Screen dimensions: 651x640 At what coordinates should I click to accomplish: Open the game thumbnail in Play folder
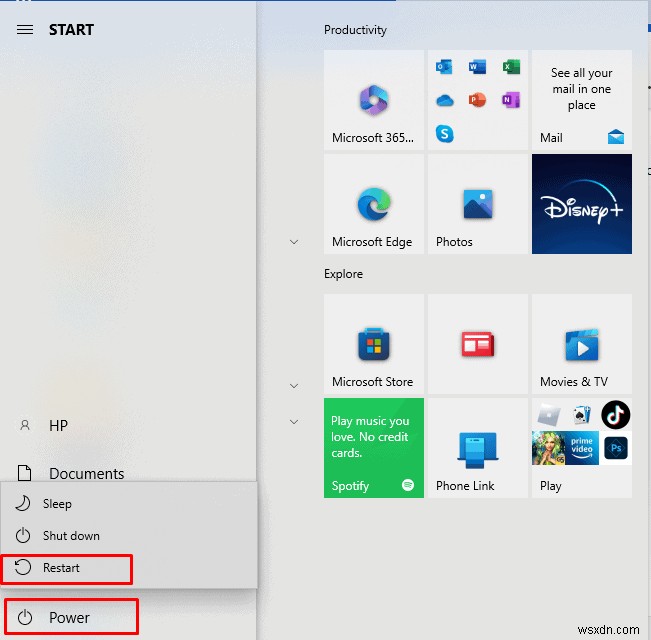[548, 448]
